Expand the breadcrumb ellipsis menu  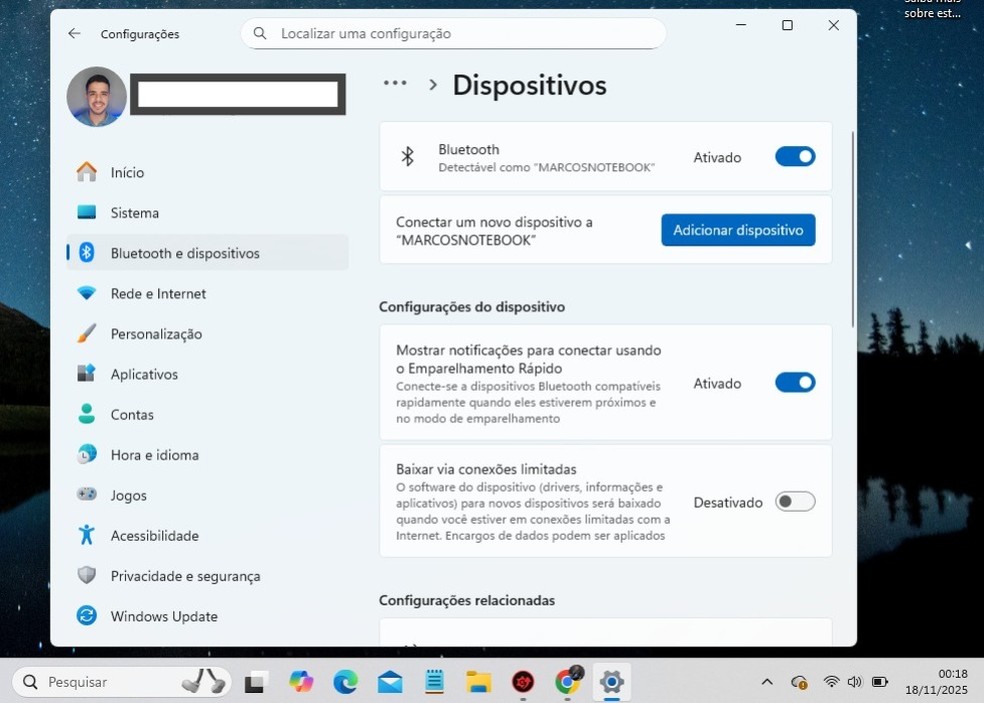(x=395, y=84)
